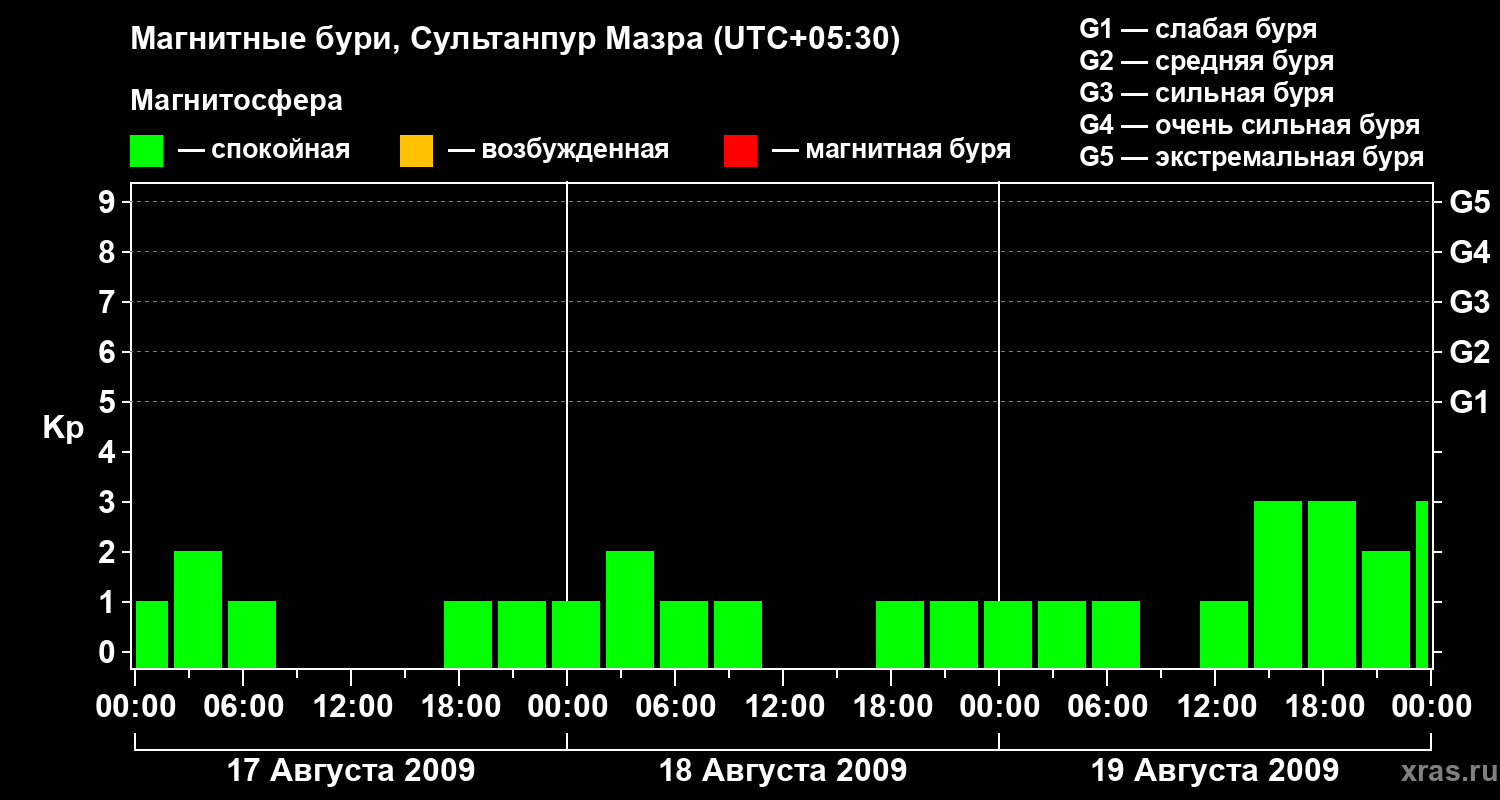Click the green 'спокойная' legend swatch
The image size is (1500, 800).
click(147, 151)
